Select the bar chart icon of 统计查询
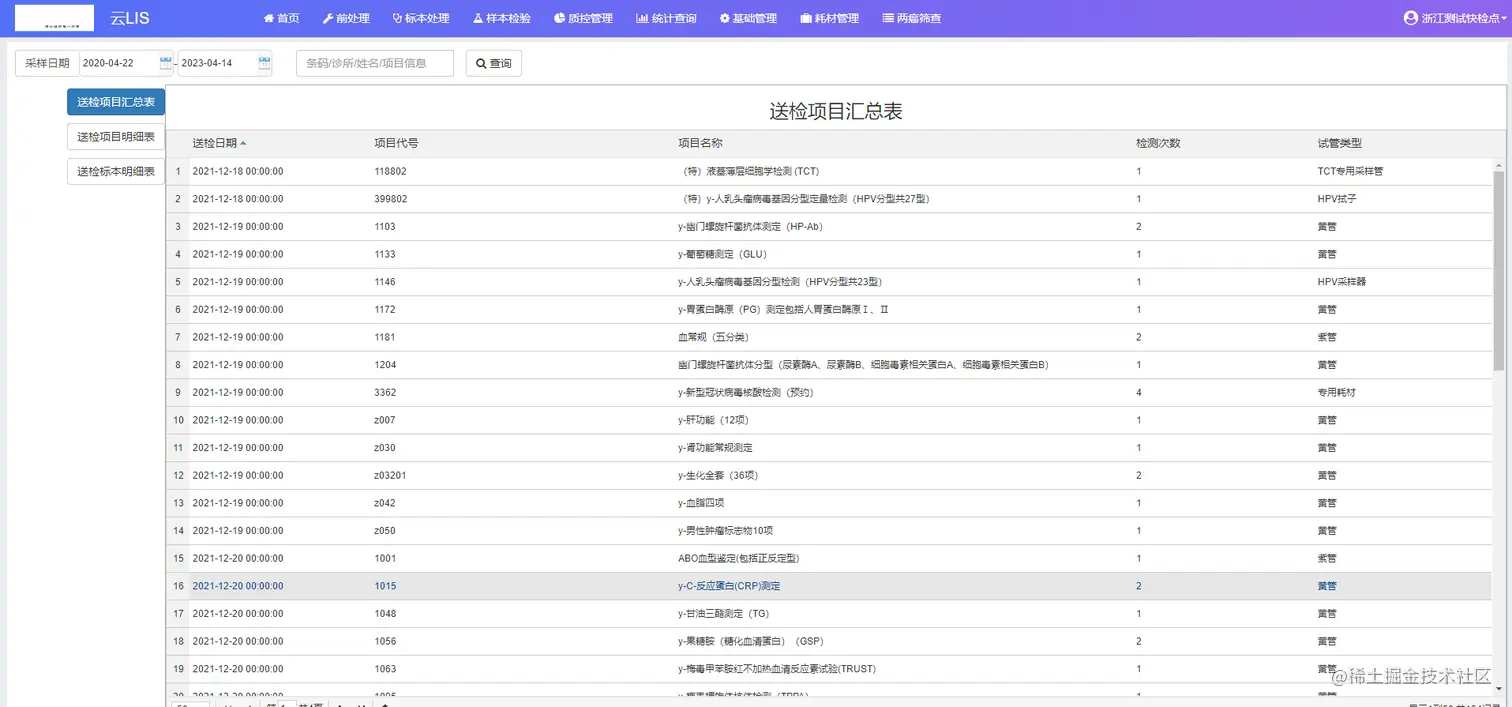 tap(641, 18)
